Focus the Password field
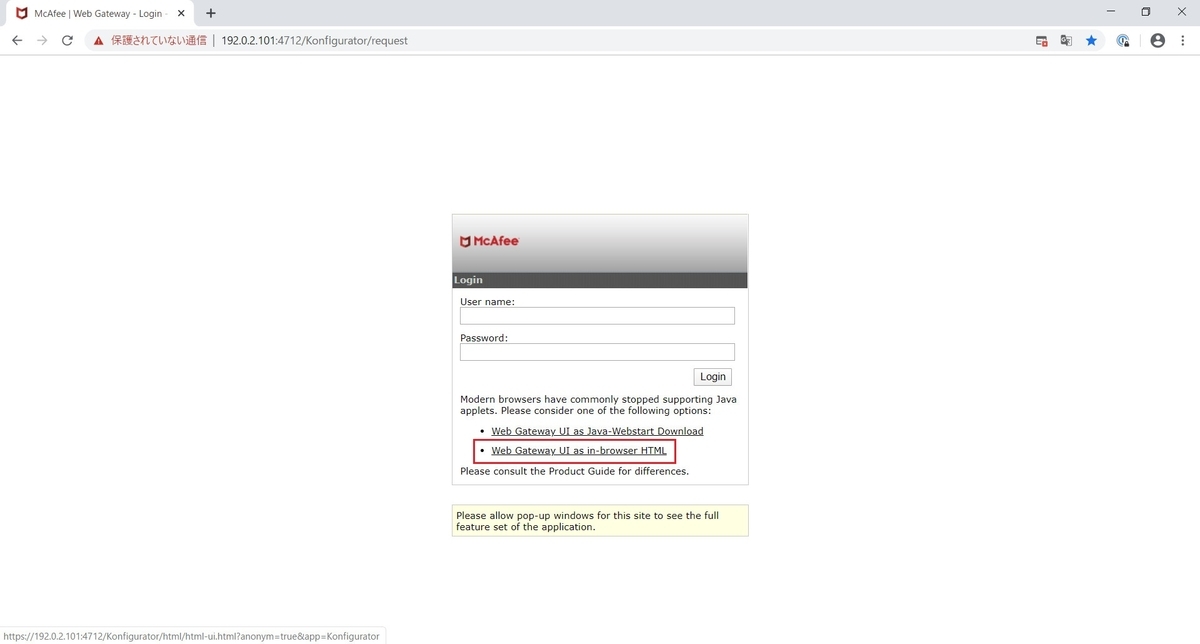 click(x=597, y=352)
